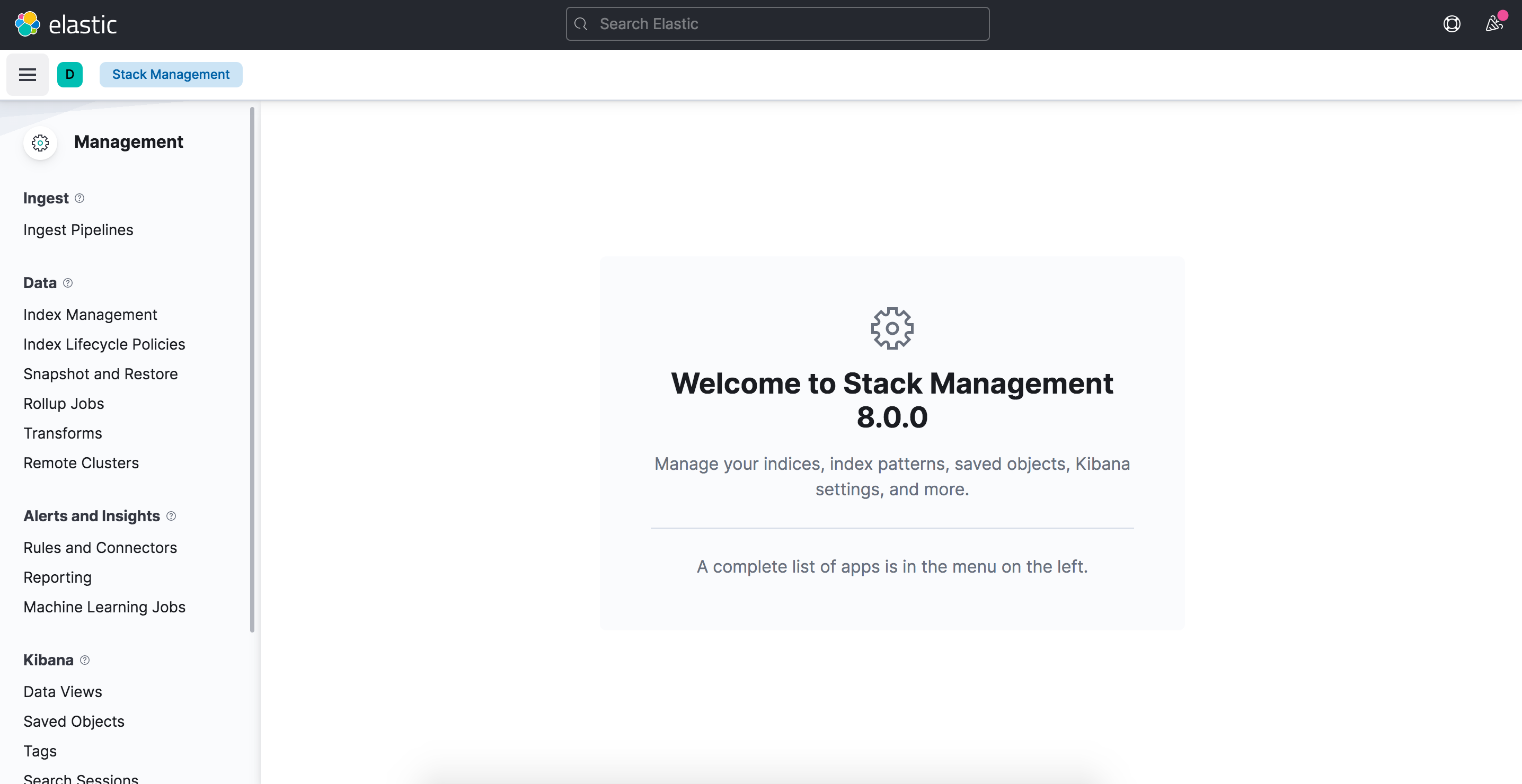Image resolution: width=1522 pixels, height=784 pixels.
Task: Click the Management sidebar heading
Action: [x=128, y=142]
